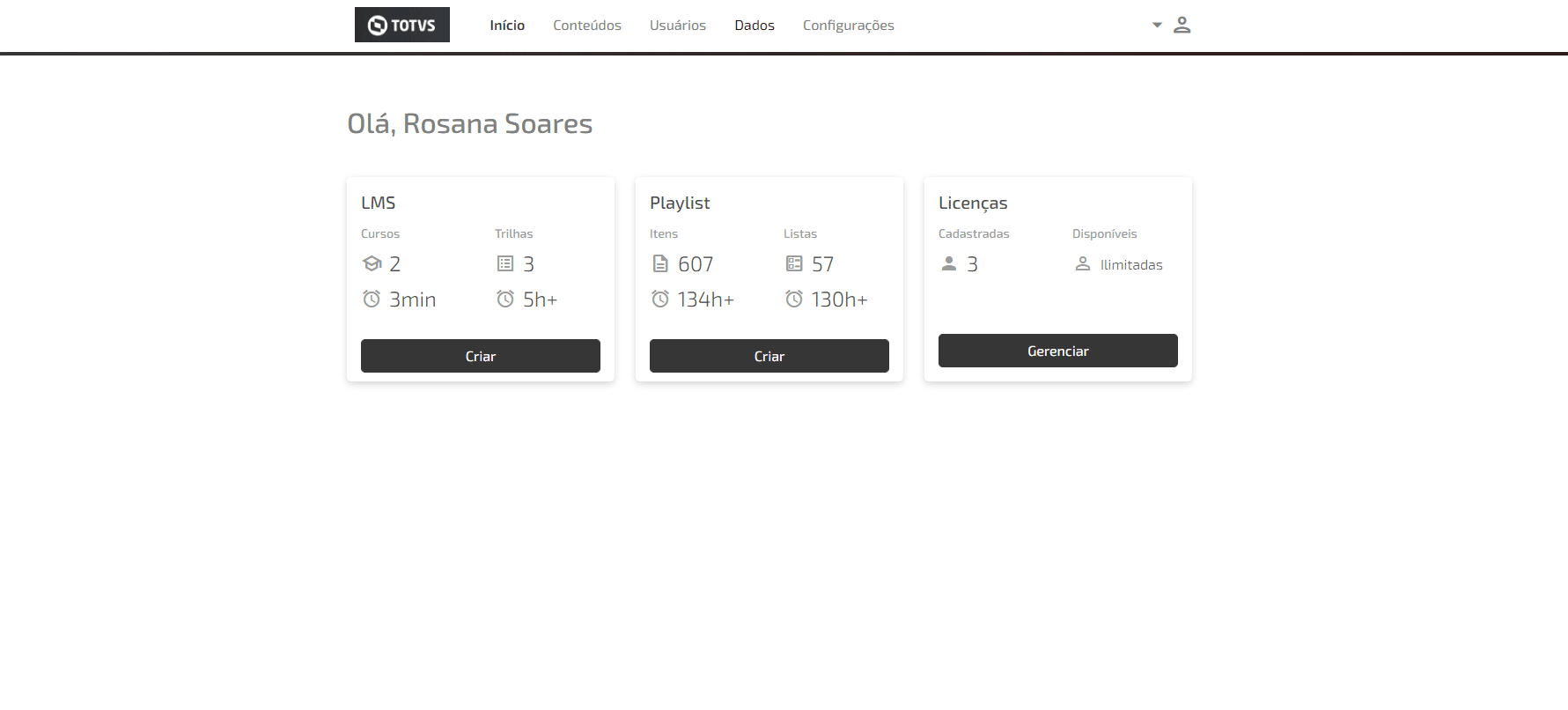Click the Itens label
Image resolution: width=1568 pixels, height=710 pixels.
click(664, 233)
